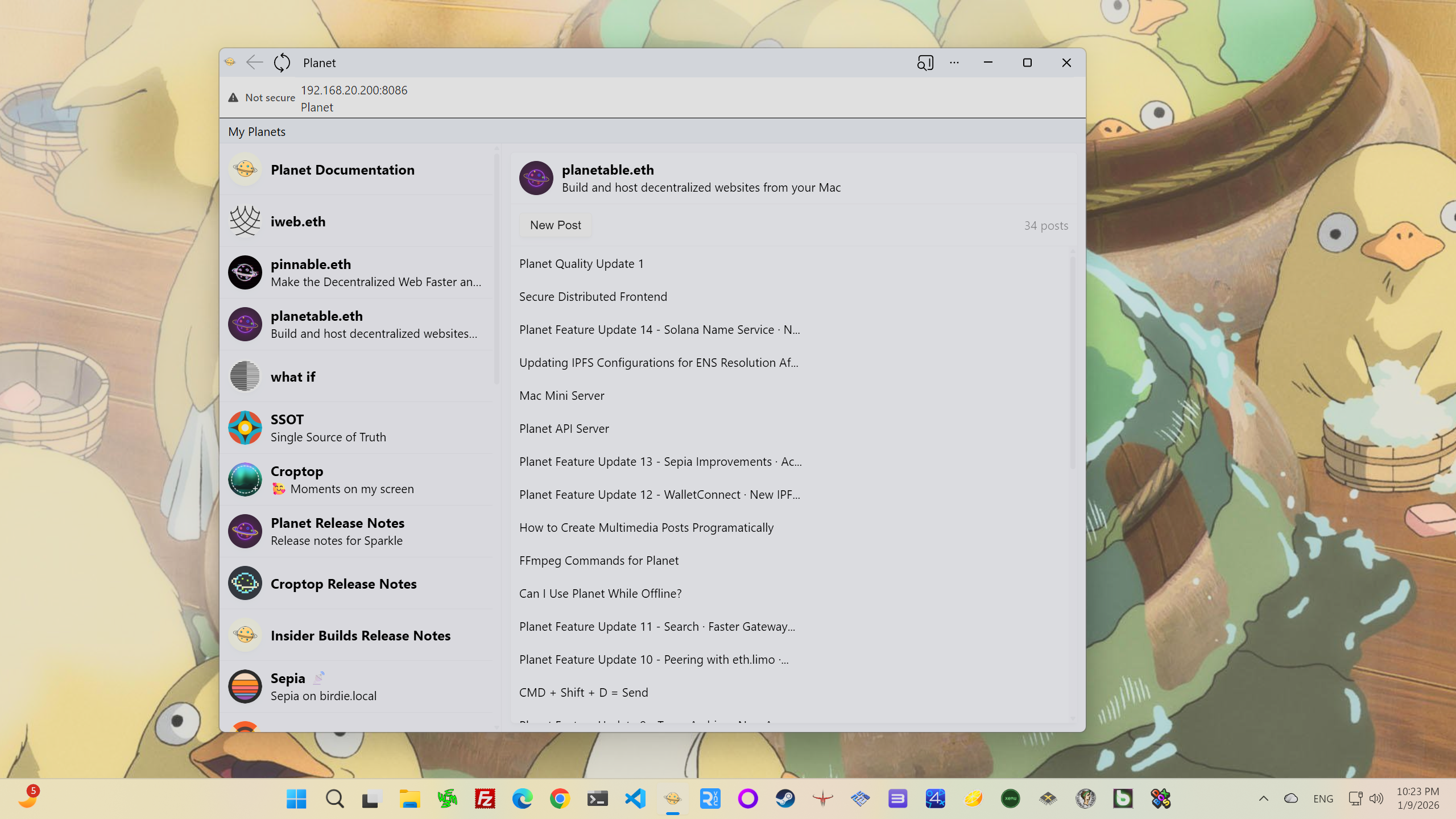Select the iweb.eth spider web avatar
The width and height of the screenshot is (1456, 819).
245,221
